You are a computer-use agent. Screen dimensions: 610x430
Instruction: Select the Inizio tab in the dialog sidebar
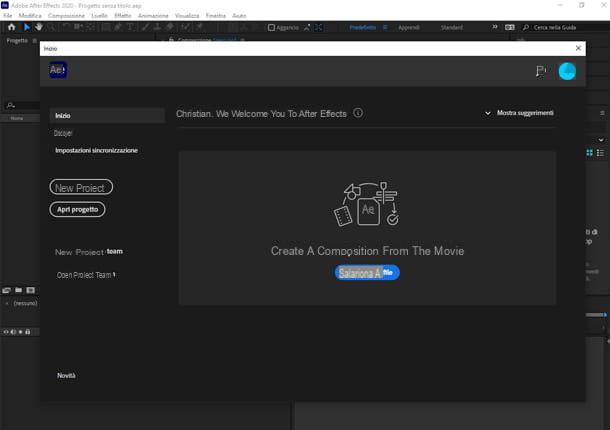(107, 116)
